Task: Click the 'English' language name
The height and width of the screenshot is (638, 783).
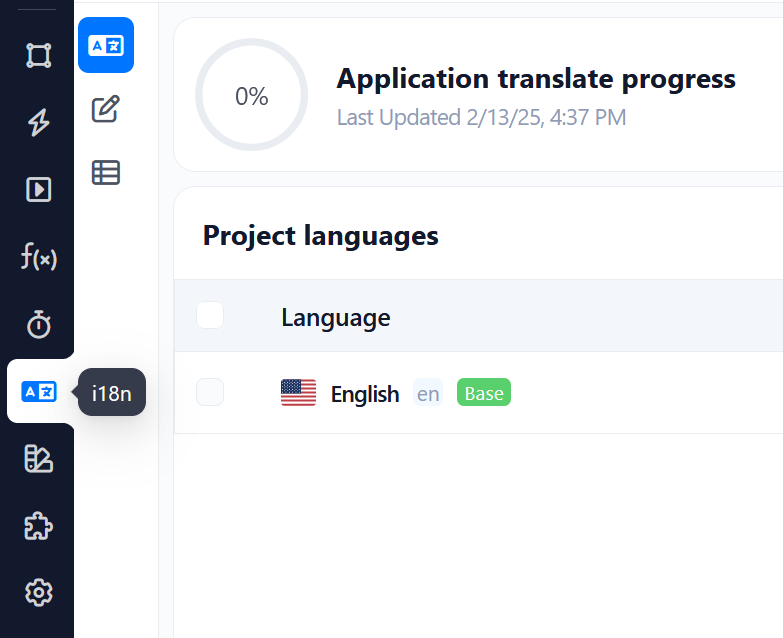Action: click(365, 394)
